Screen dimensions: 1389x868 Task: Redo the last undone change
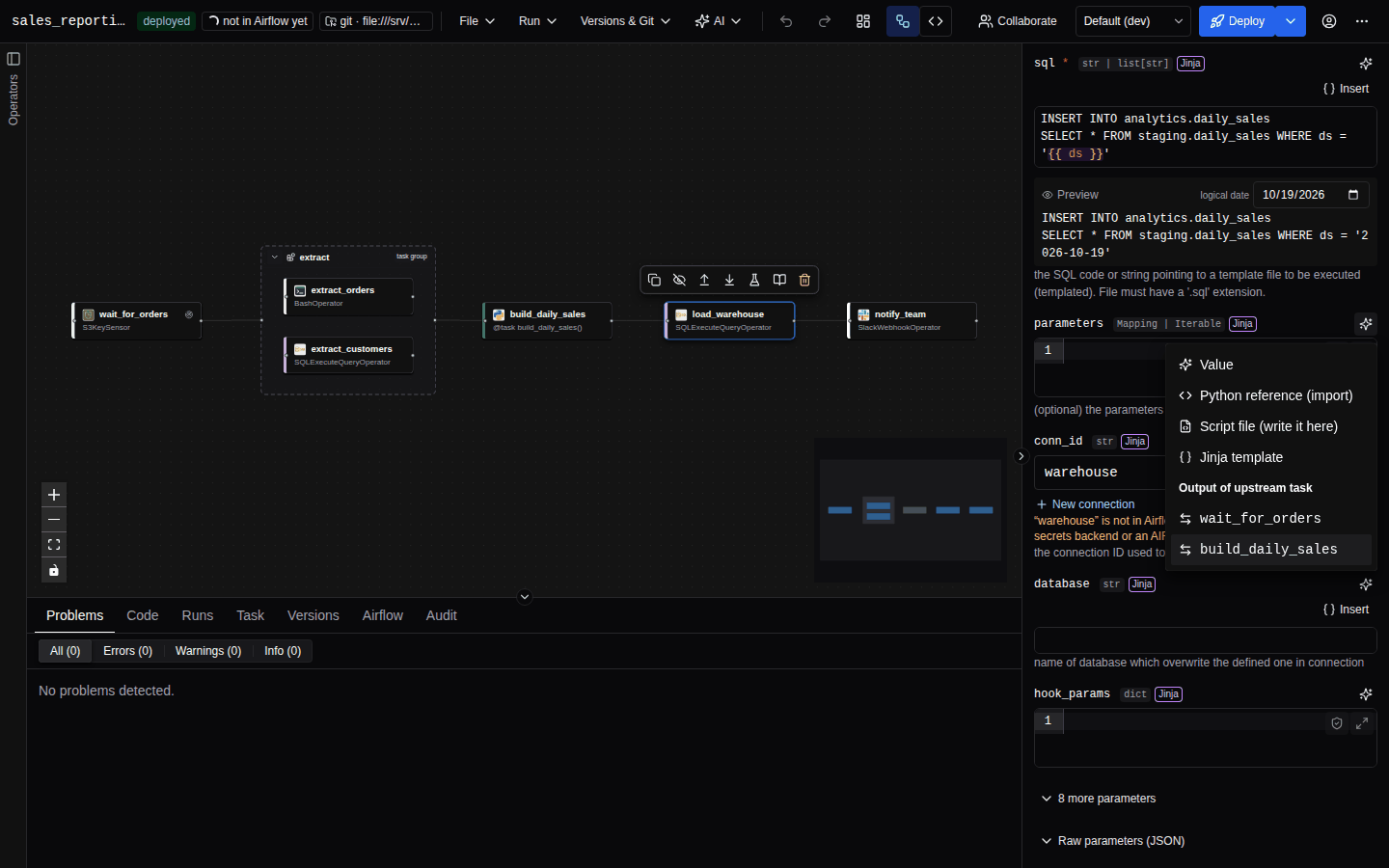pos(825,21)
